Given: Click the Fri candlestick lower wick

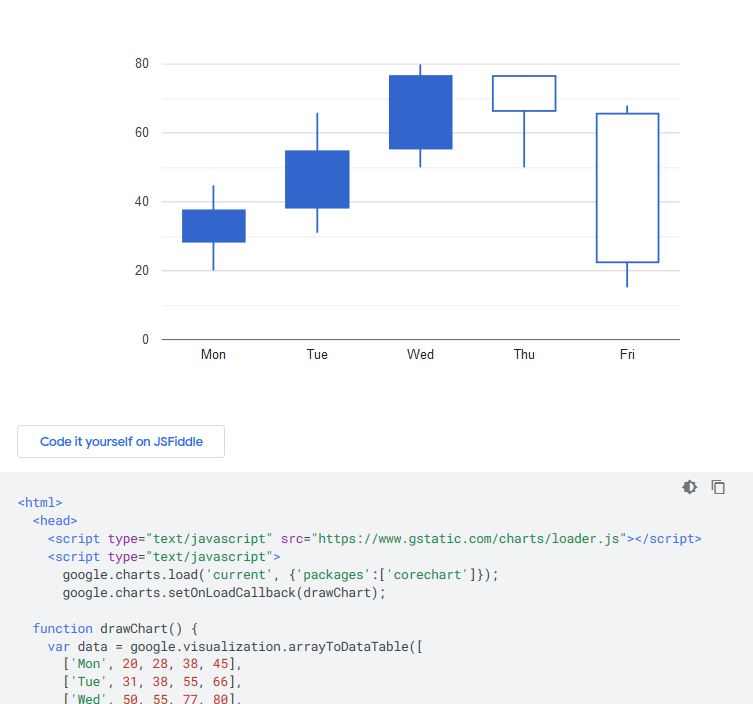Looking at the screenshot, I should pyautogui.click(x=627, y=275).
